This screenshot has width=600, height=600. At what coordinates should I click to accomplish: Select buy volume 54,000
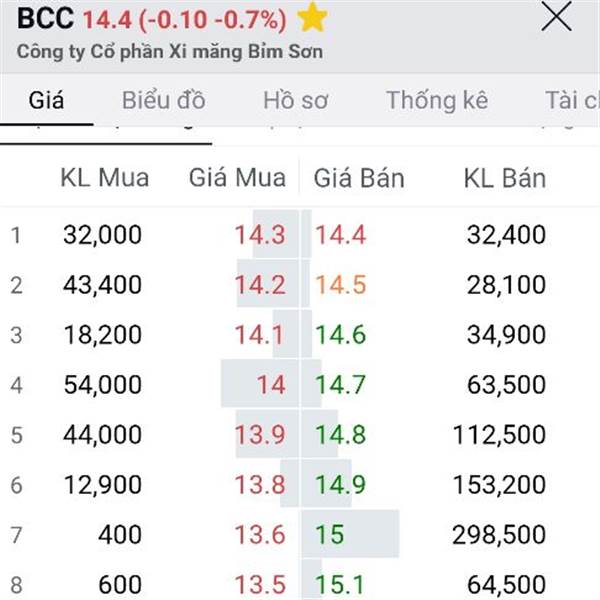coord(103,385)
